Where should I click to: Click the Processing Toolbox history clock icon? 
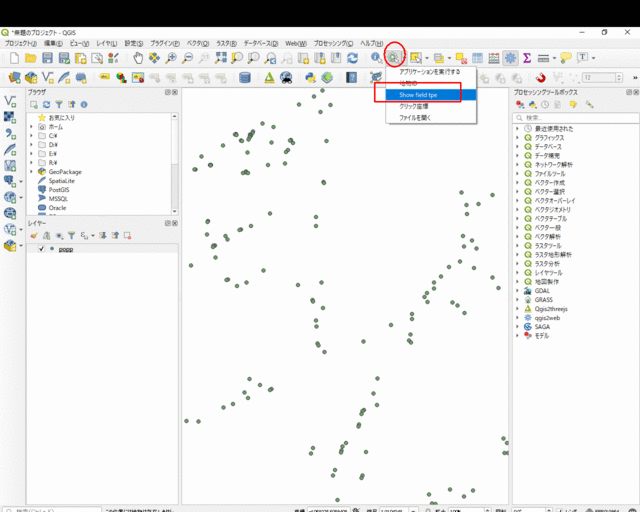(x=545, y=105)
